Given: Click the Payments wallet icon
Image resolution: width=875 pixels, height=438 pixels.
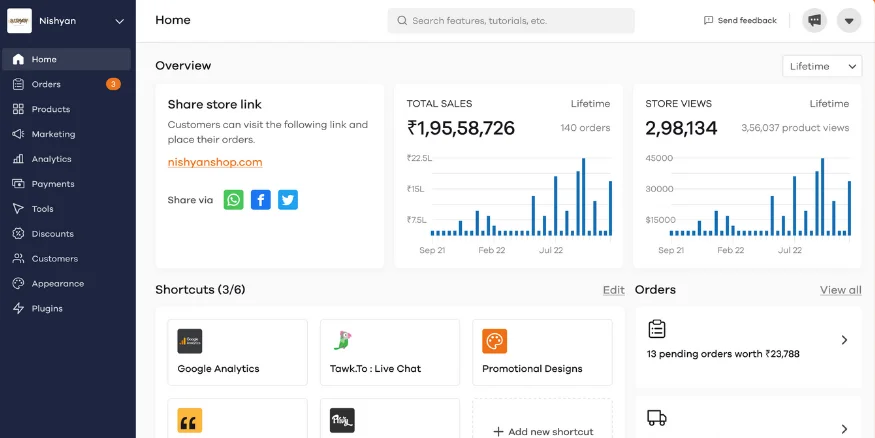Looking at the screenshot, I should [x=18, y=184].
